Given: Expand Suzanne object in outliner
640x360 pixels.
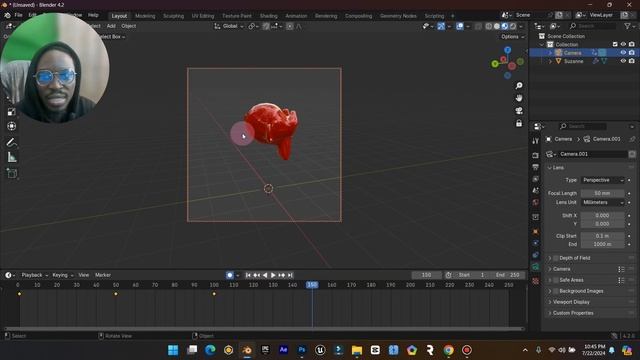Looking at the screenshot, I should tap(550, 61).
